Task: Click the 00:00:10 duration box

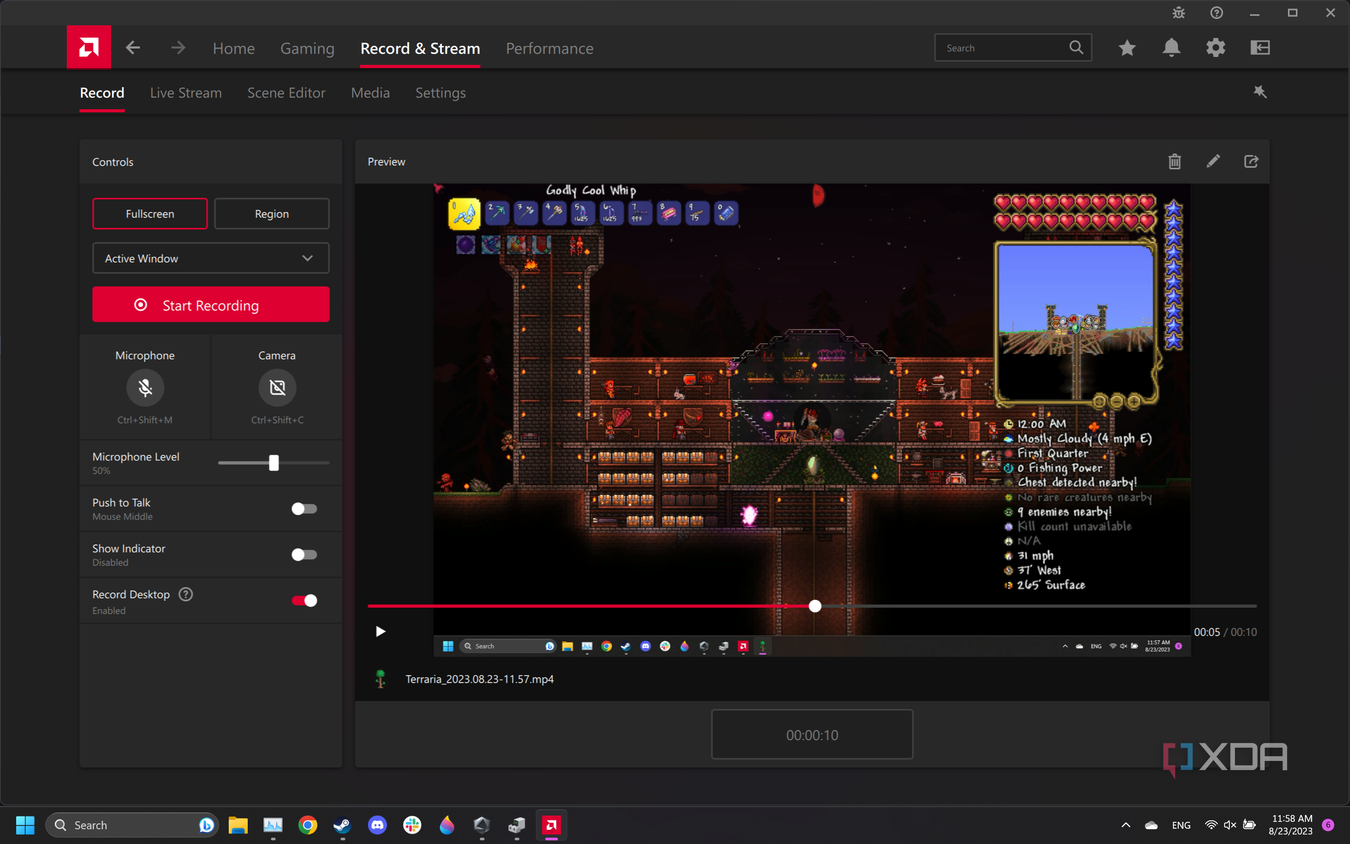Action: click(x=812, y=735)
